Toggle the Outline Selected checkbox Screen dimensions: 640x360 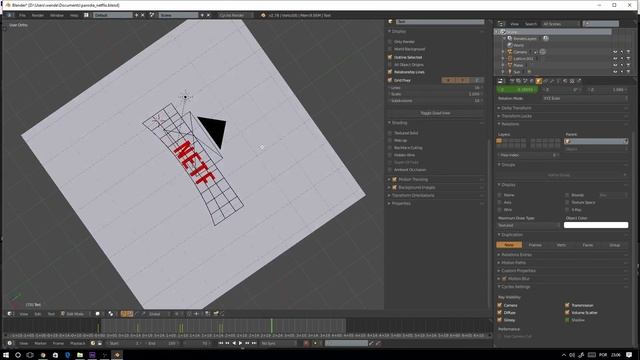(390, 57)
